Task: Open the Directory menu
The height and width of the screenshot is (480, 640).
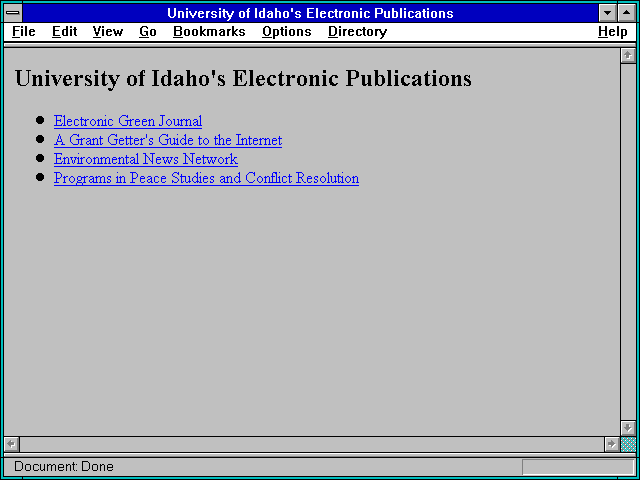Action: pyautogui.click(x=358, y=32)
